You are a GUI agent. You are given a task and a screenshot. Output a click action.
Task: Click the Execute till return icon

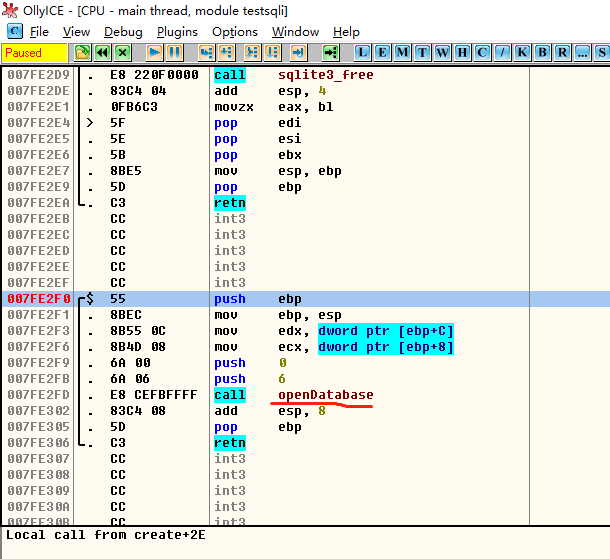(x=297, y=52)
